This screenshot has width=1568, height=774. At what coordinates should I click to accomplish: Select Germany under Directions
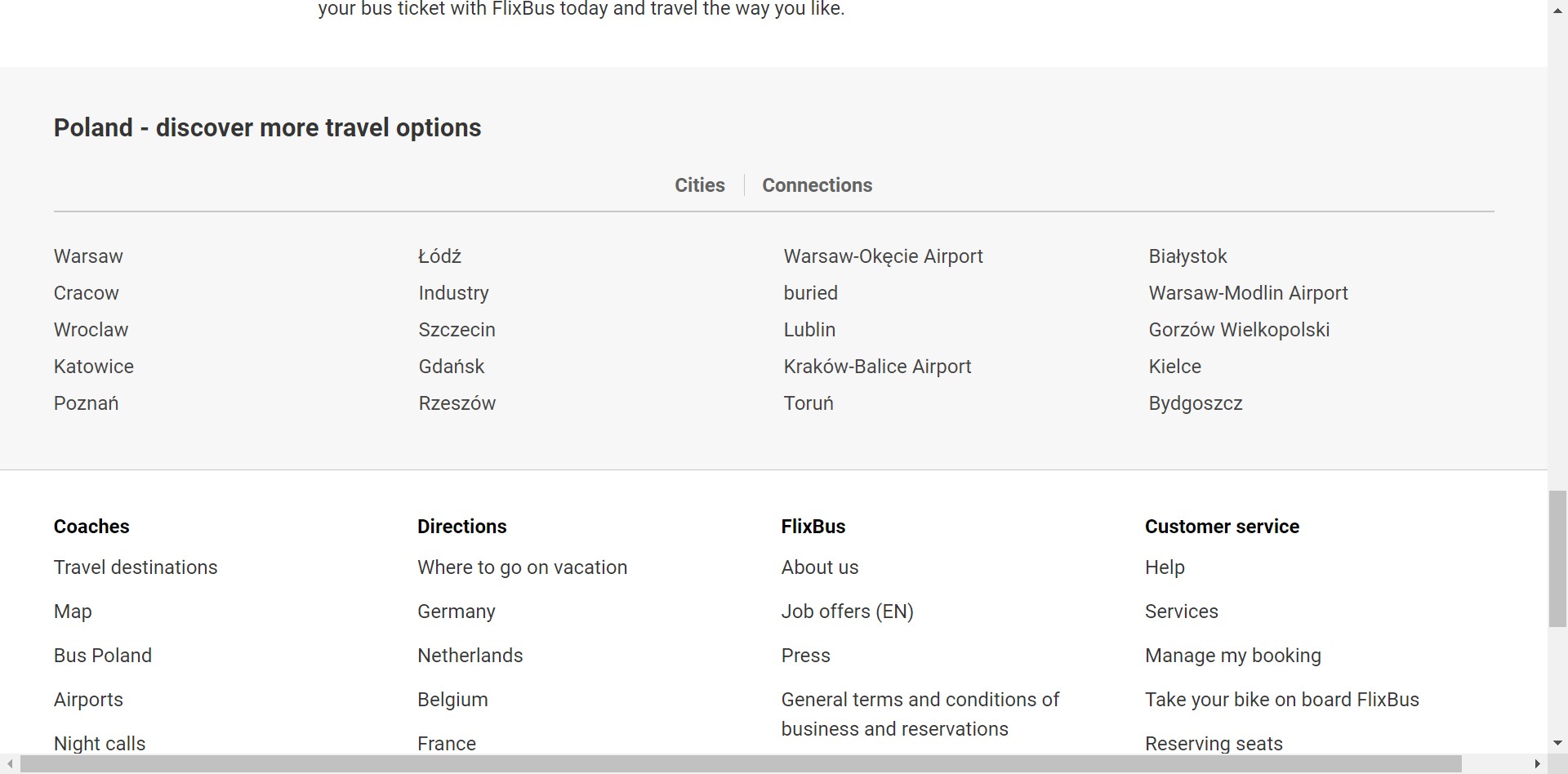[x=456, y=612]
